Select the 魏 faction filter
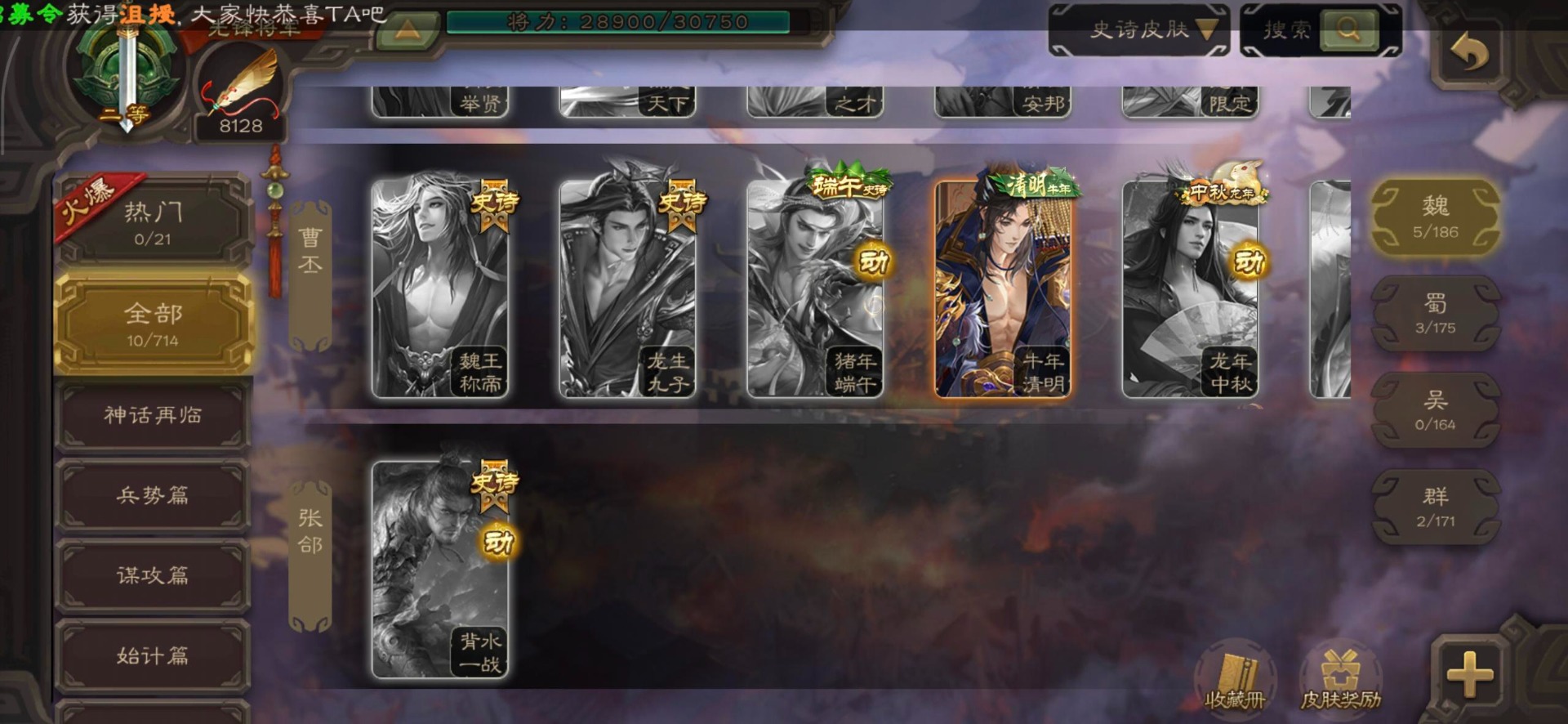1568x724 pixels. (x=1435, y=217)
